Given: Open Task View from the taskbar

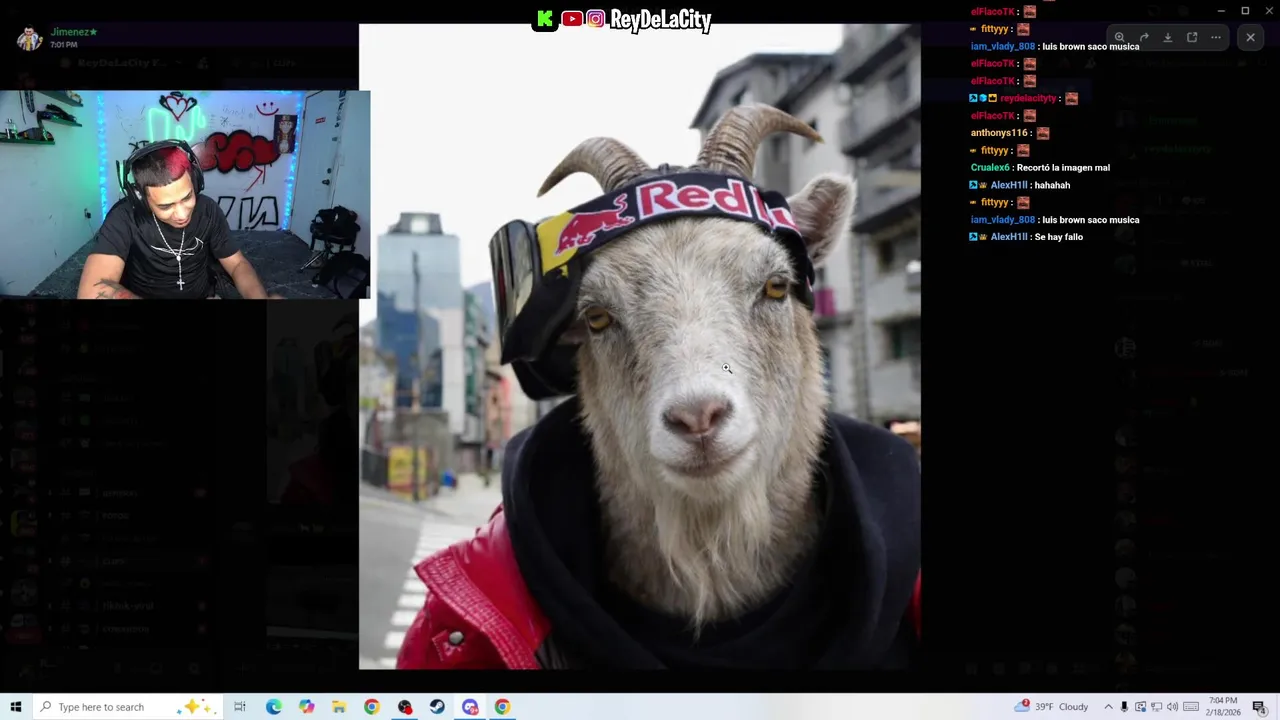Looking at the screenshot, I should [x=240, y=707].
